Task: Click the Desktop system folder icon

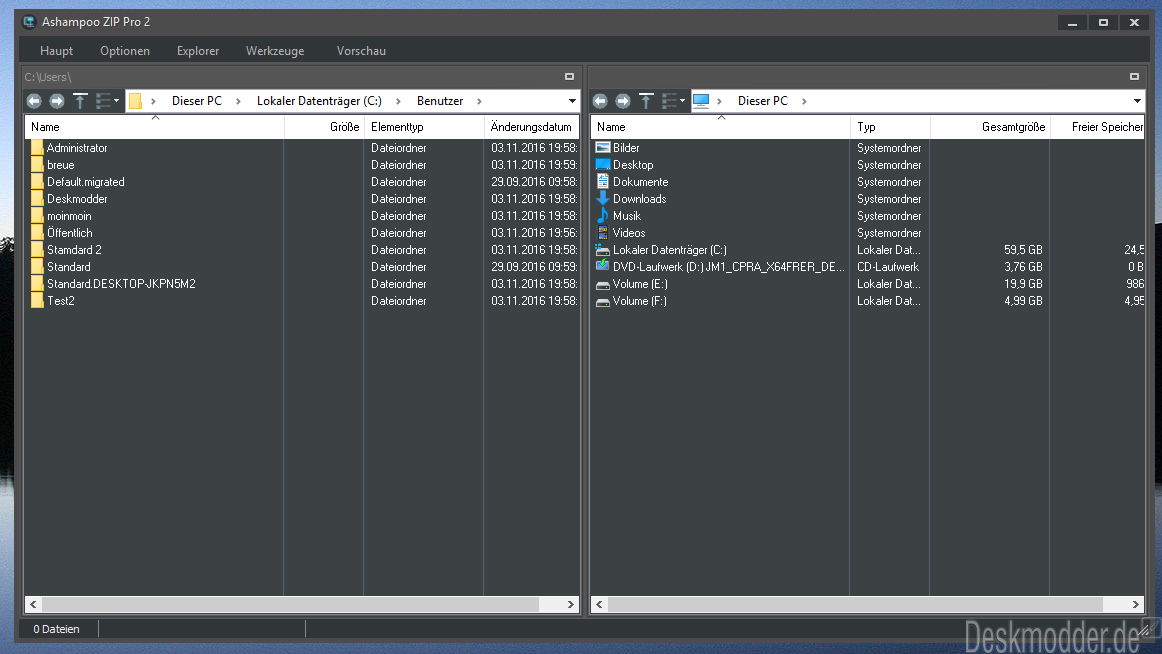Action: tap(602, 165)
